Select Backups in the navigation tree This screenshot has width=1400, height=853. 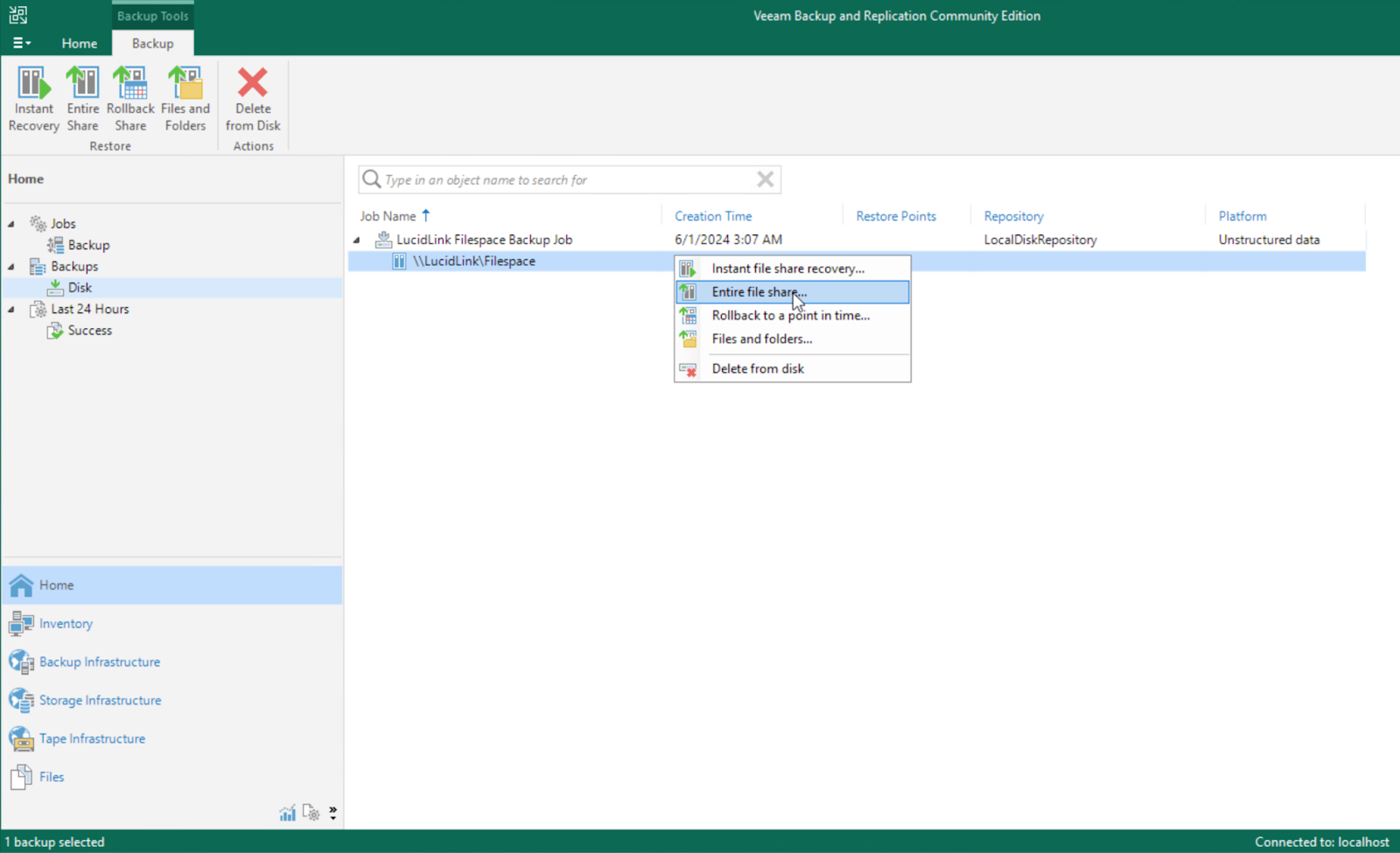tap(74, 266)
